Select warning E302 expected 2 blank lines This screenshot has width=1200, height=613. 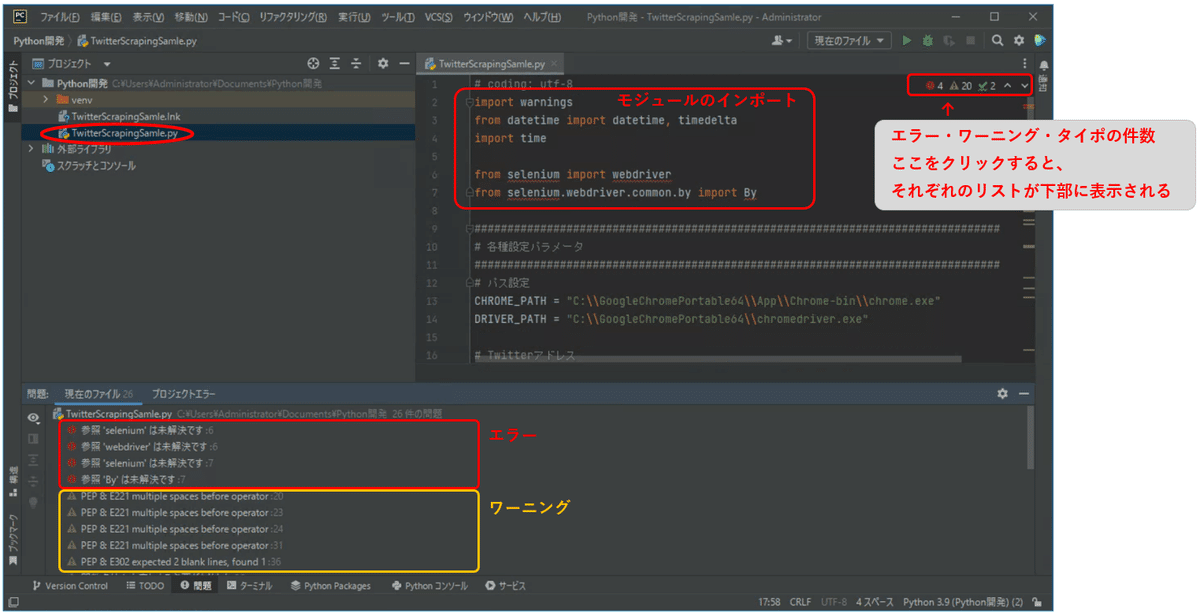click(x=176, y=562)
